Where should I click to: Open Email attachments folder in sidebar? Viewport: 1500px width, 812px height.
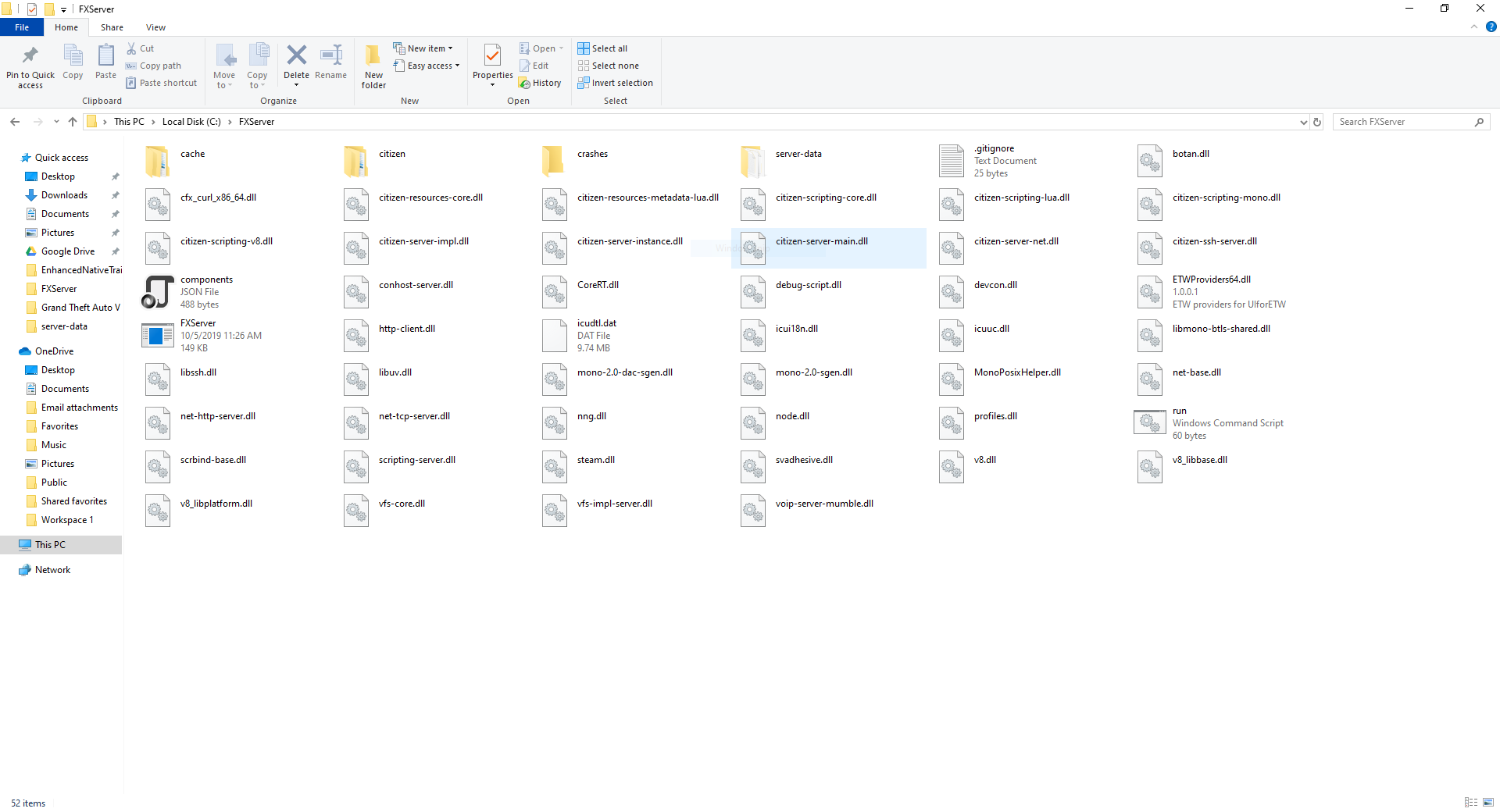80,408
